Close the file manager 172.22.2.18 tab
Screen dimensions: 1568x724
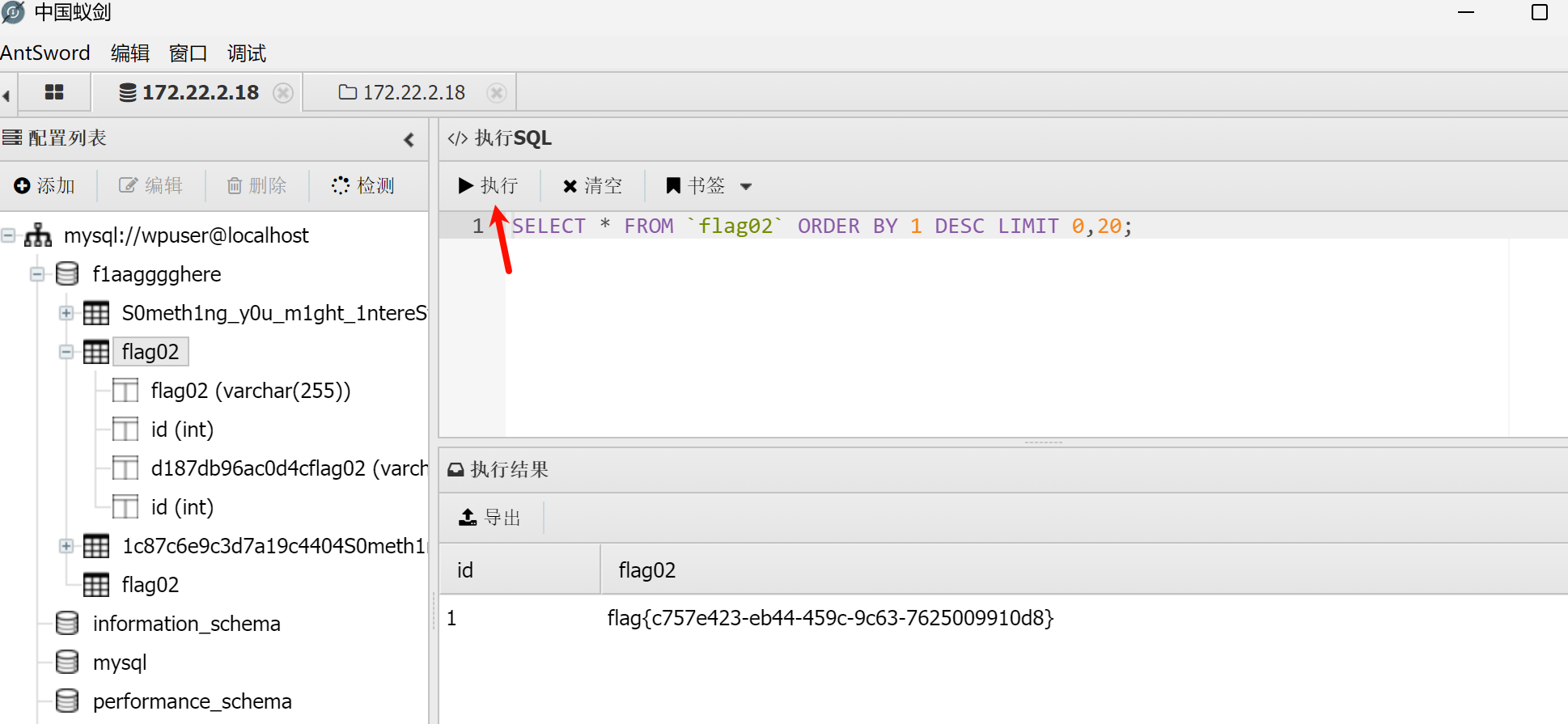pos(497,93)
